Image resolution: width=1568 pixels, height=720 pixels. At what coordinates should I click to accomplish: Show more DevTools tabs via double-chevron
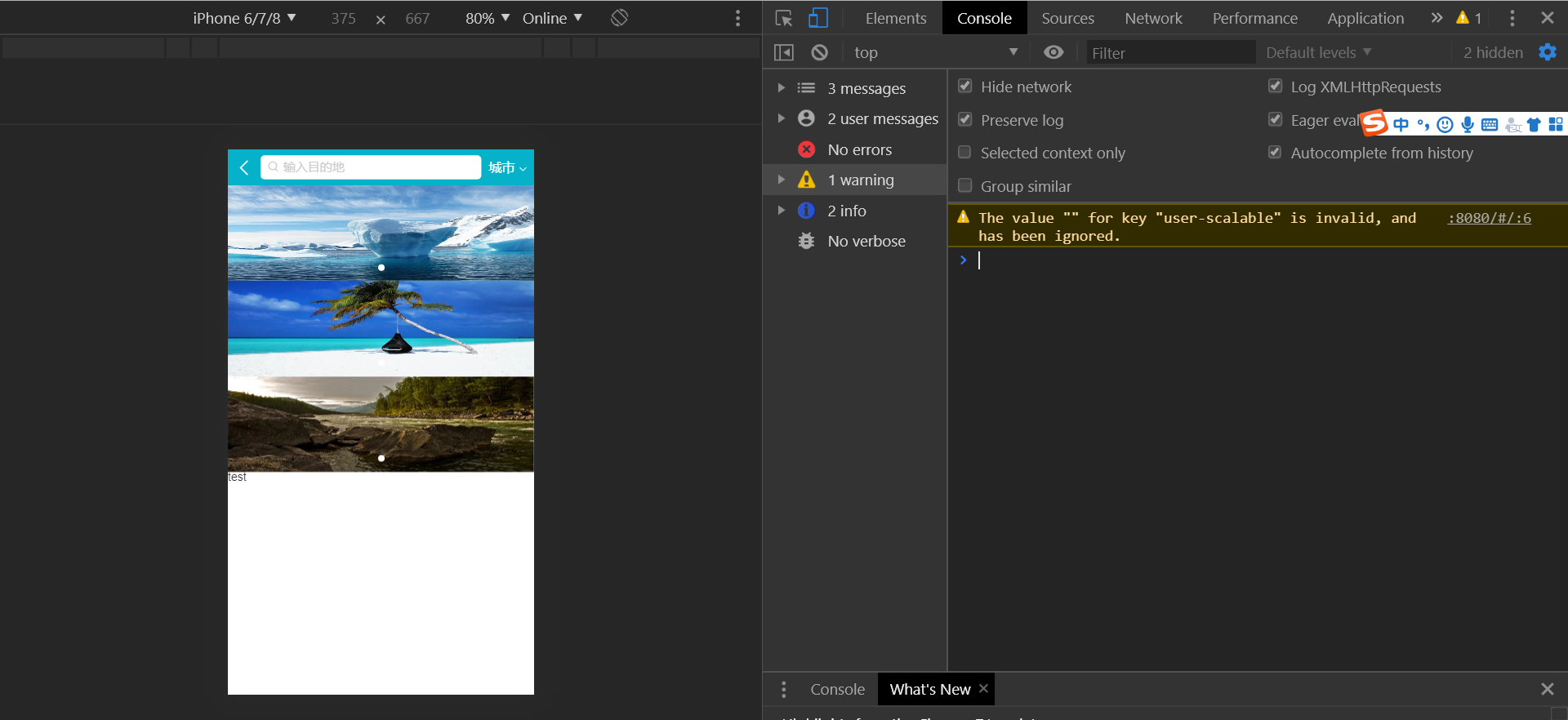[1437, 18]
